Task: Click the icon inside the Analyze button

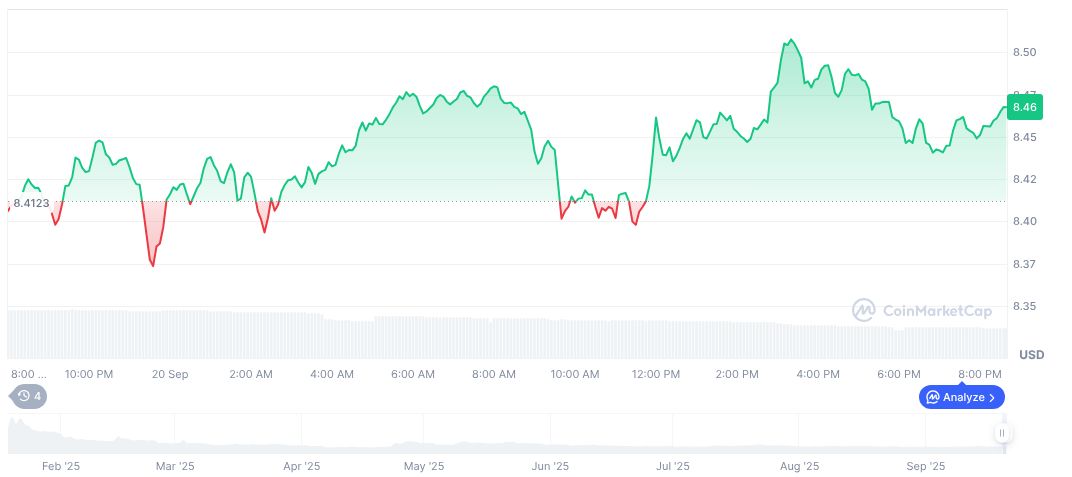Action: click(932, 397)
